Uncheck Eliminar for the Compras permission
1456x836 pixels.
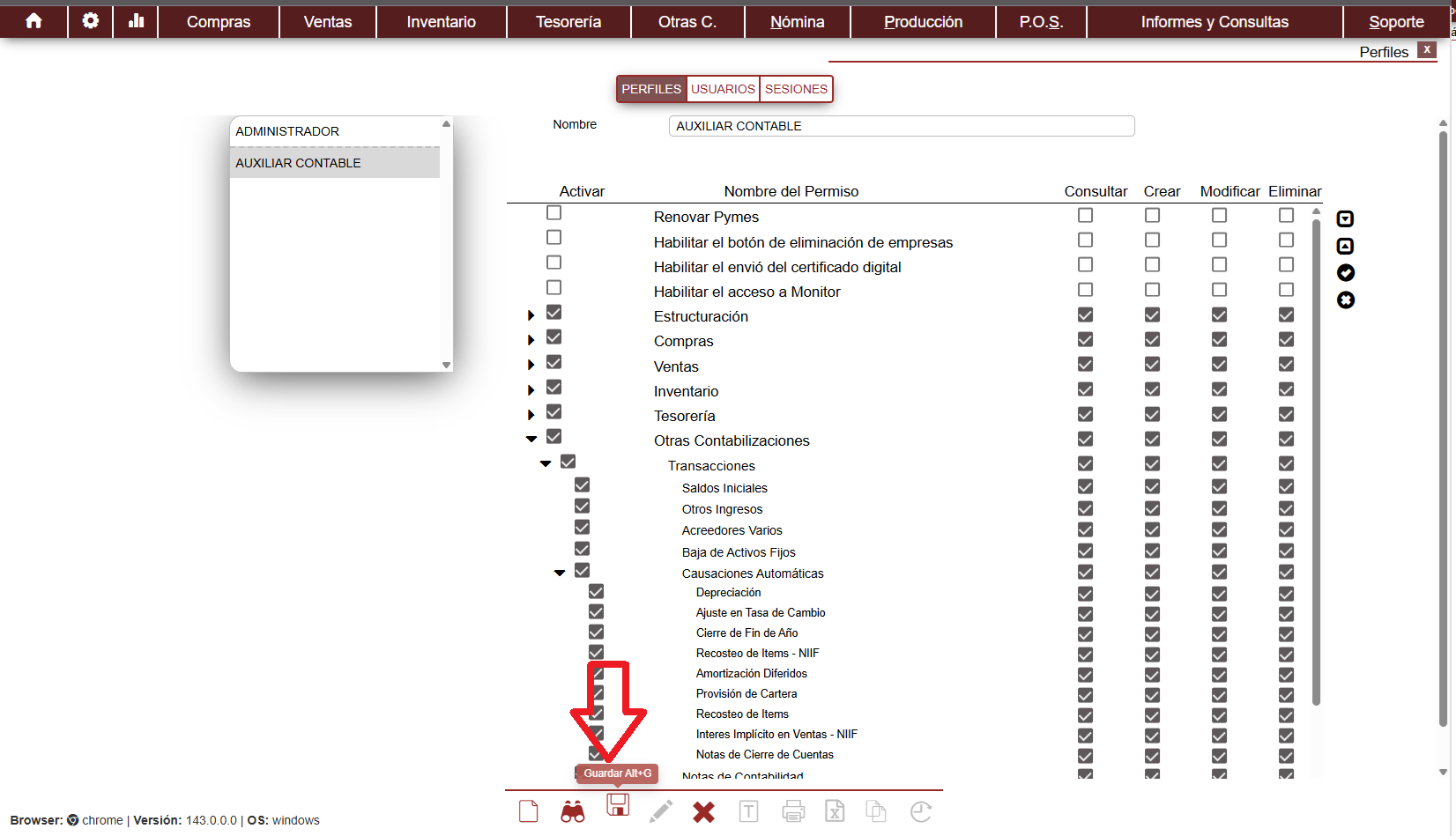(1286, 340)
